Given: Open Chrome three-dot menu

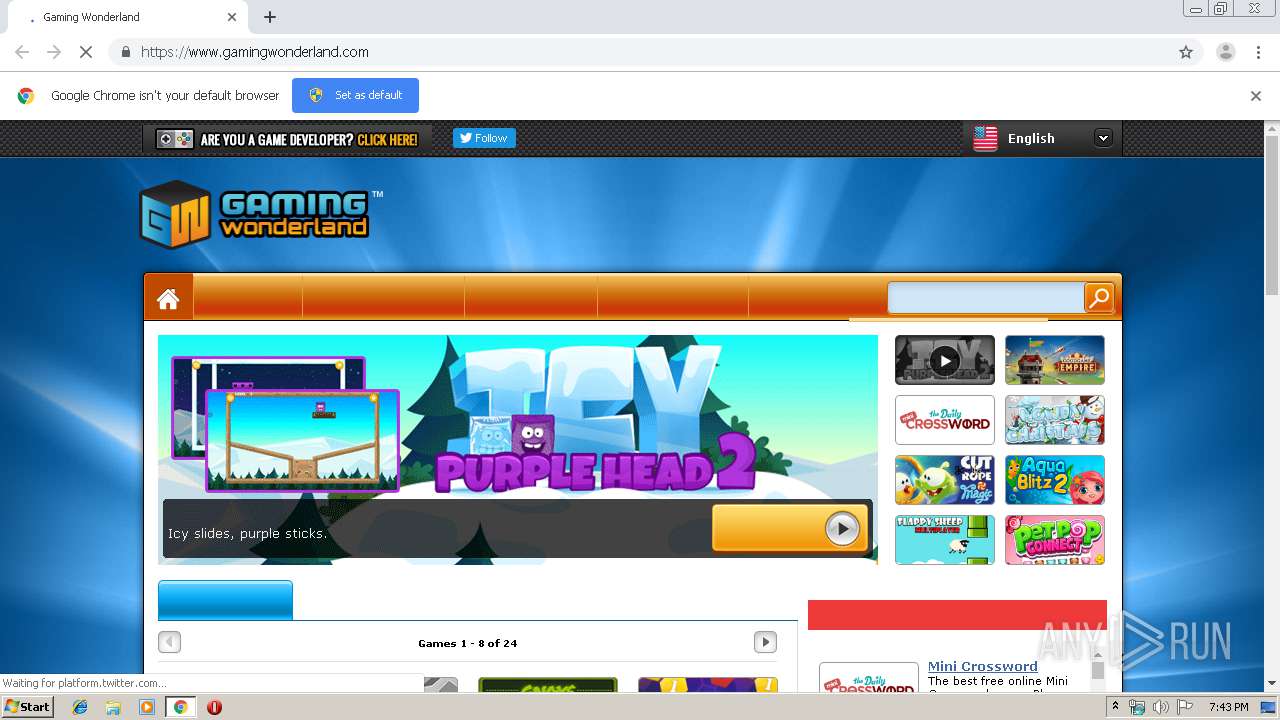Looking at the screenshot, I should coord(1259,52).
